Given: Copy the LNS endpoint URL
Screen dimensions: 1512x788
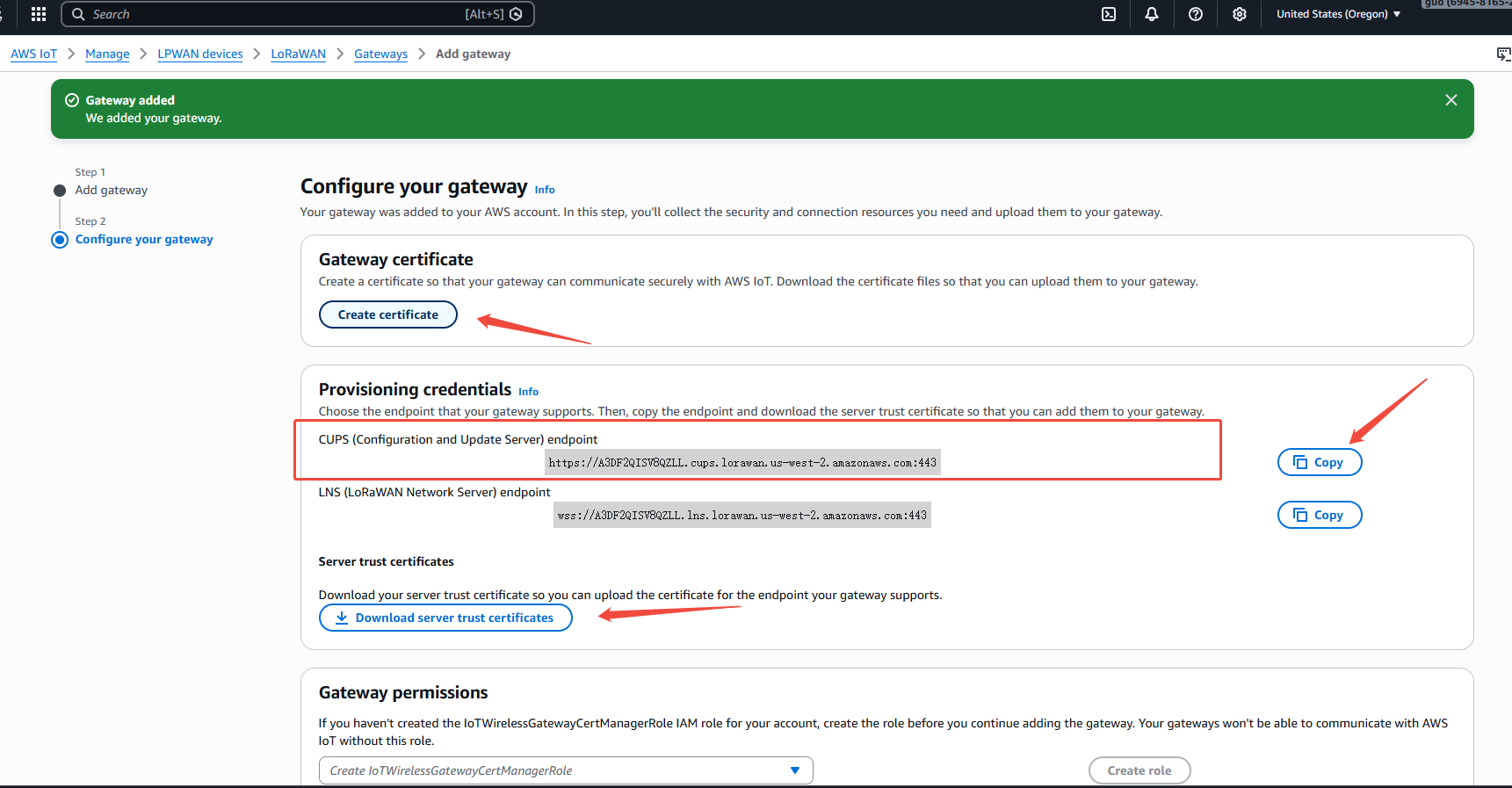Looking at the screenshot, I should [1319, 515].
